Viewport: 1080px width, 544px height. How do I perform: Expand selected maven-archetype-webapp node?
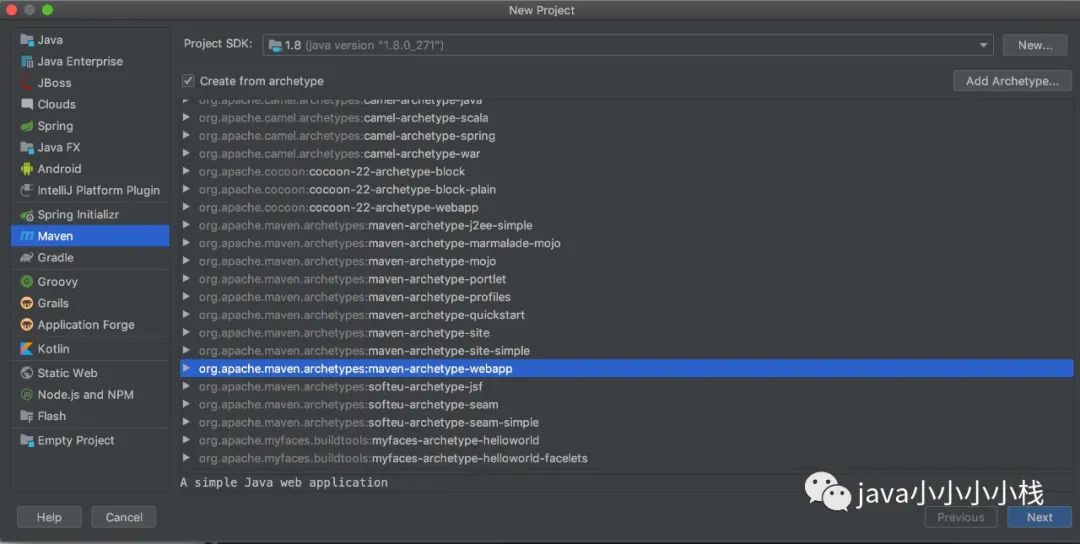click(186, 368)
